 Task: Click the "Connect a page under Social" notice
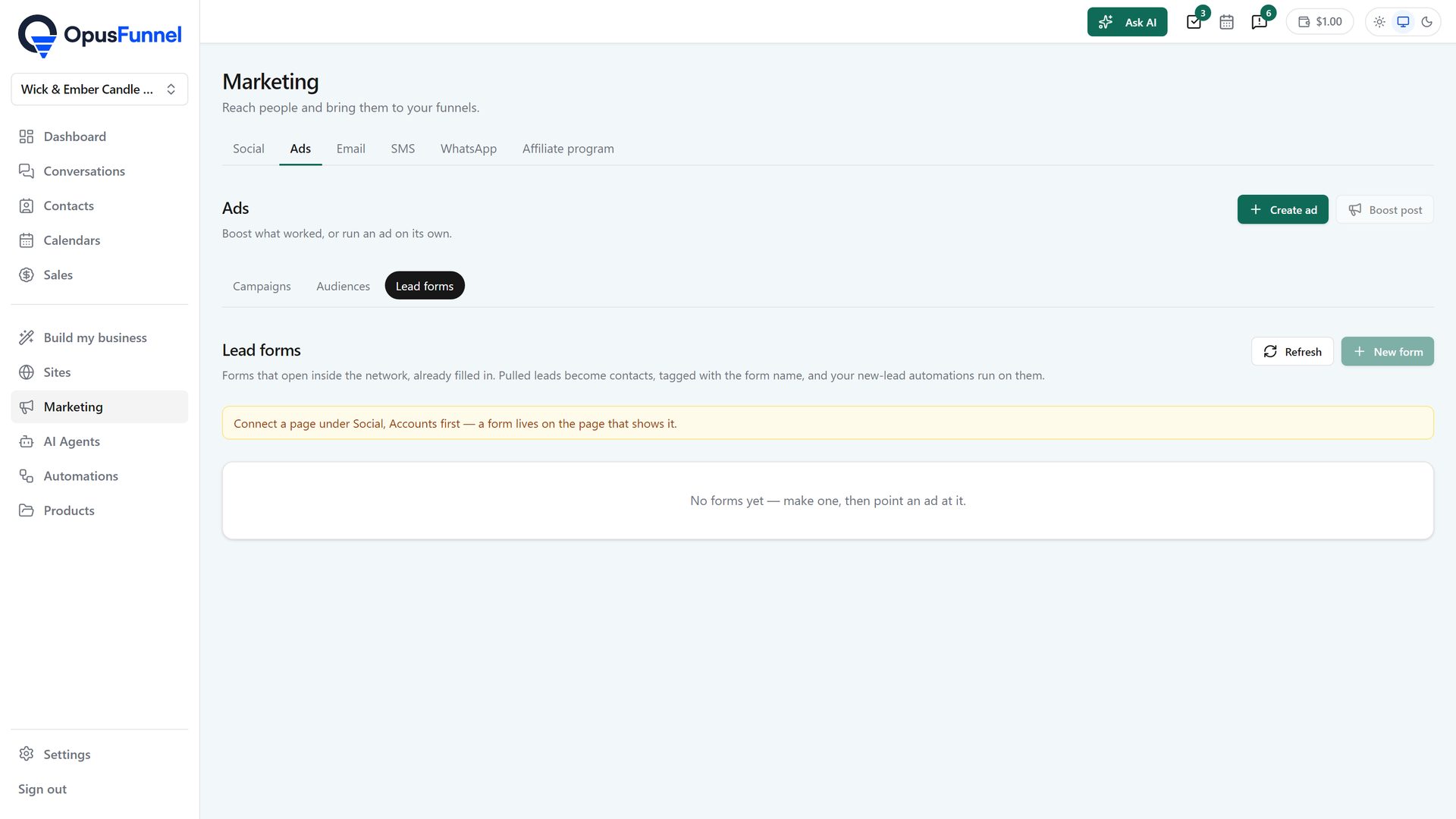coord(827,423)
